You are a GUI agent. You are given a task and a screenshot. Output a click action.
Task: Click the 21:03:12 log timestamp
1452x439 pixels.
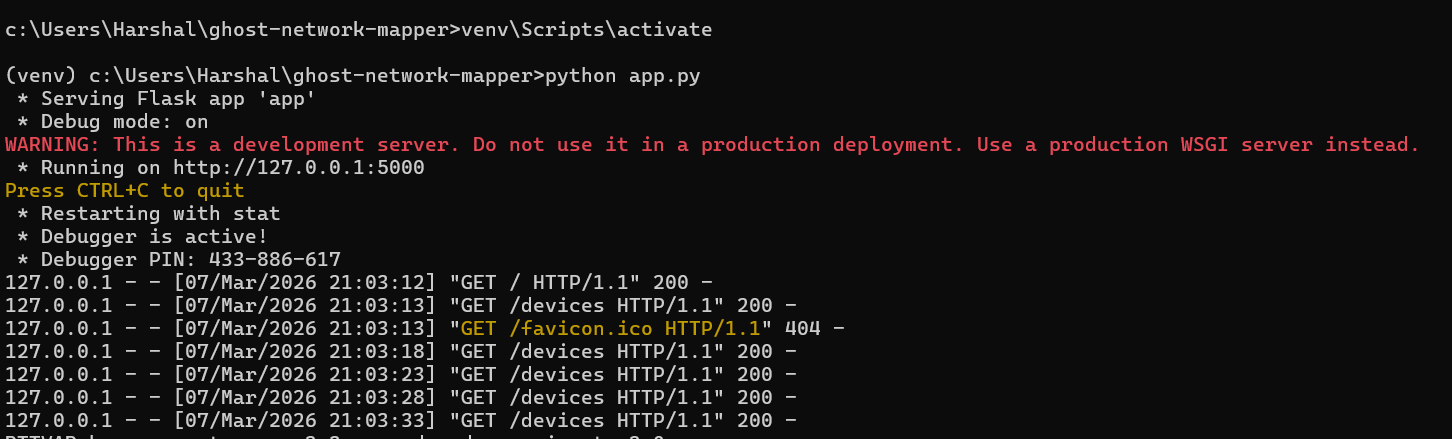pyautogui.click(x=382, y=282)
